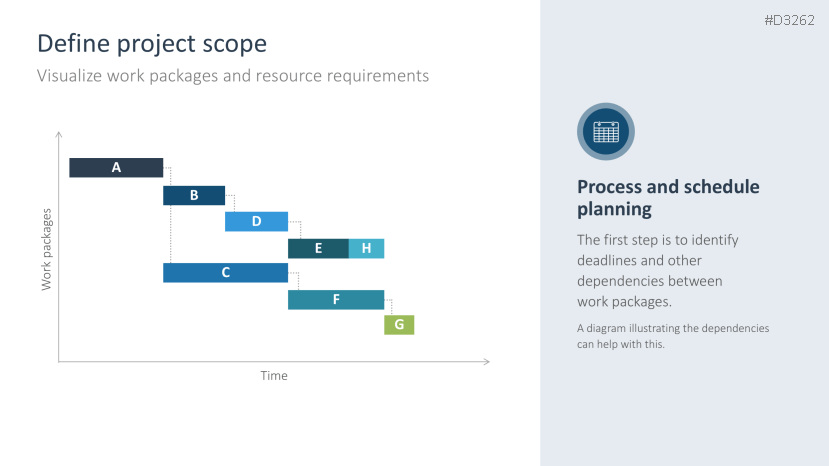Click the calendar icon in the circle
Image resolution: width=829 pixels, height=466 pixels.
click(x=606, y=132)
